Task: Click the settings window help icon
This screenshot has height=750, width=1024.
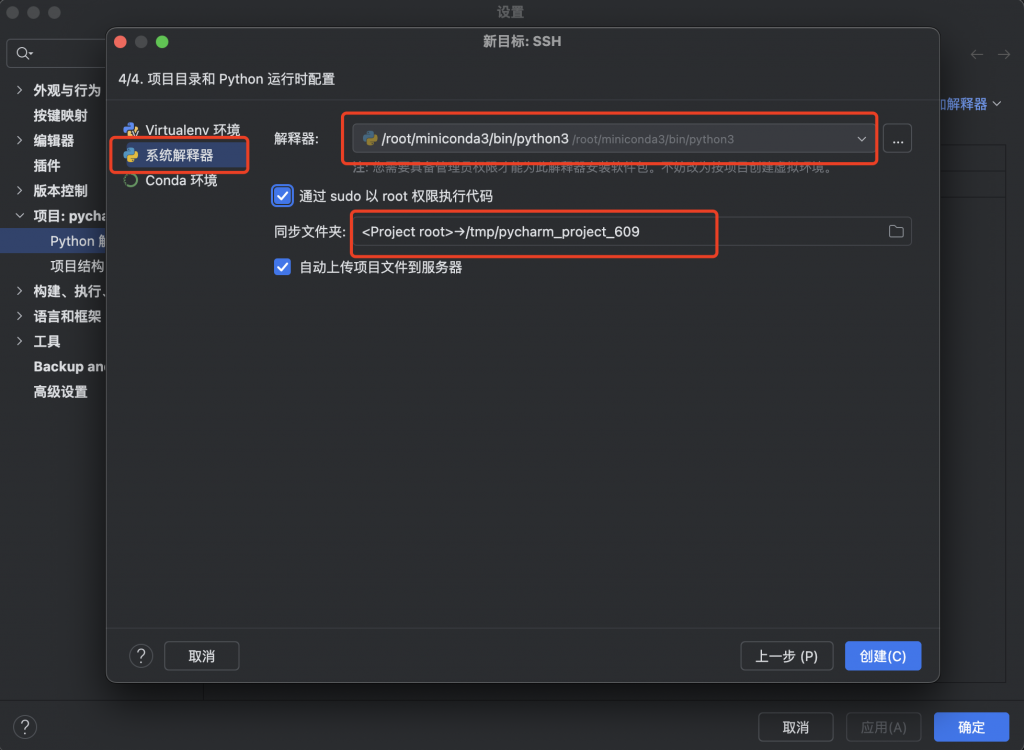Action: 25,726
